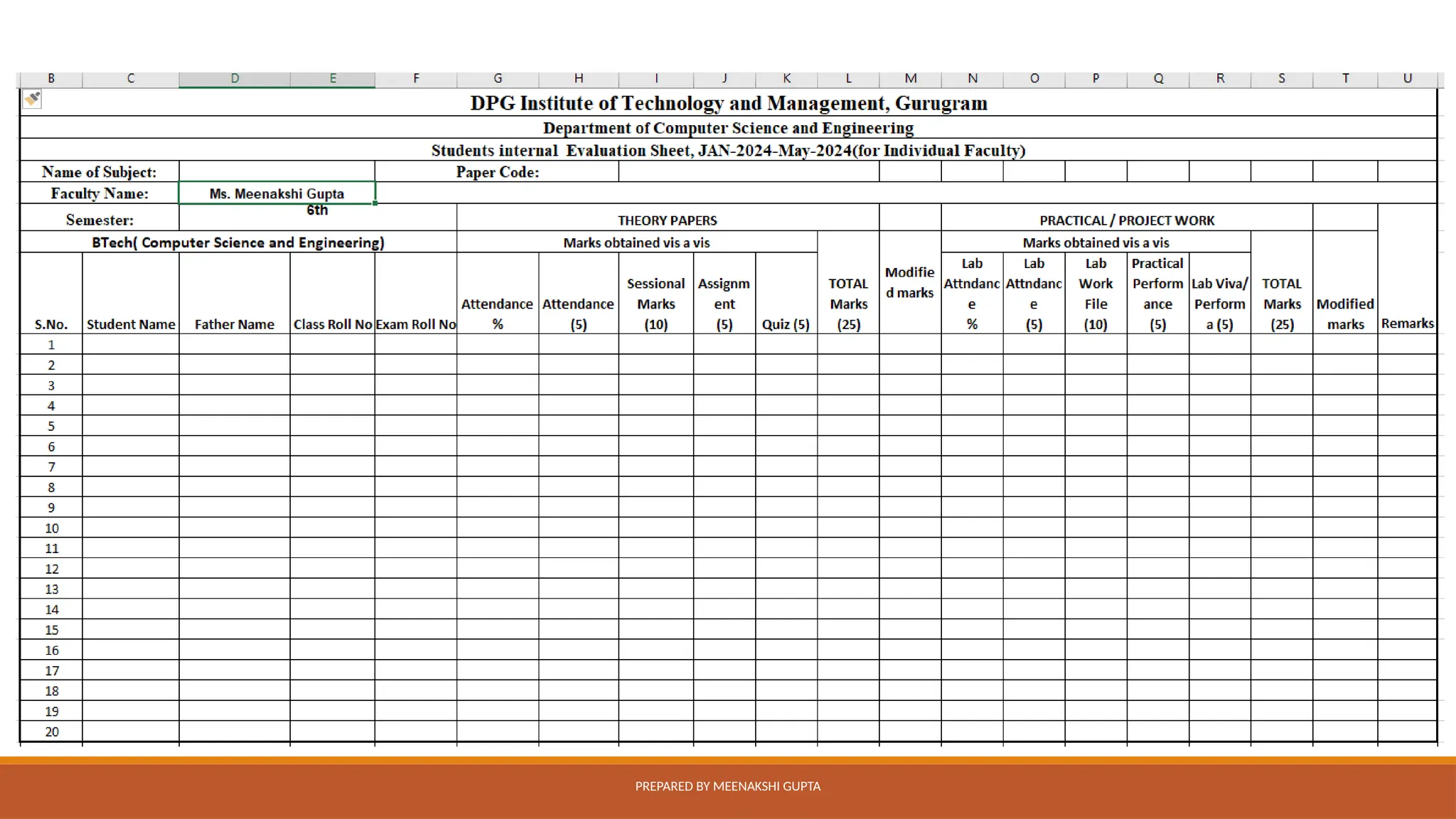Click the Semester label cell
Screen dimensions: 1456x819
tap(100, 220)
